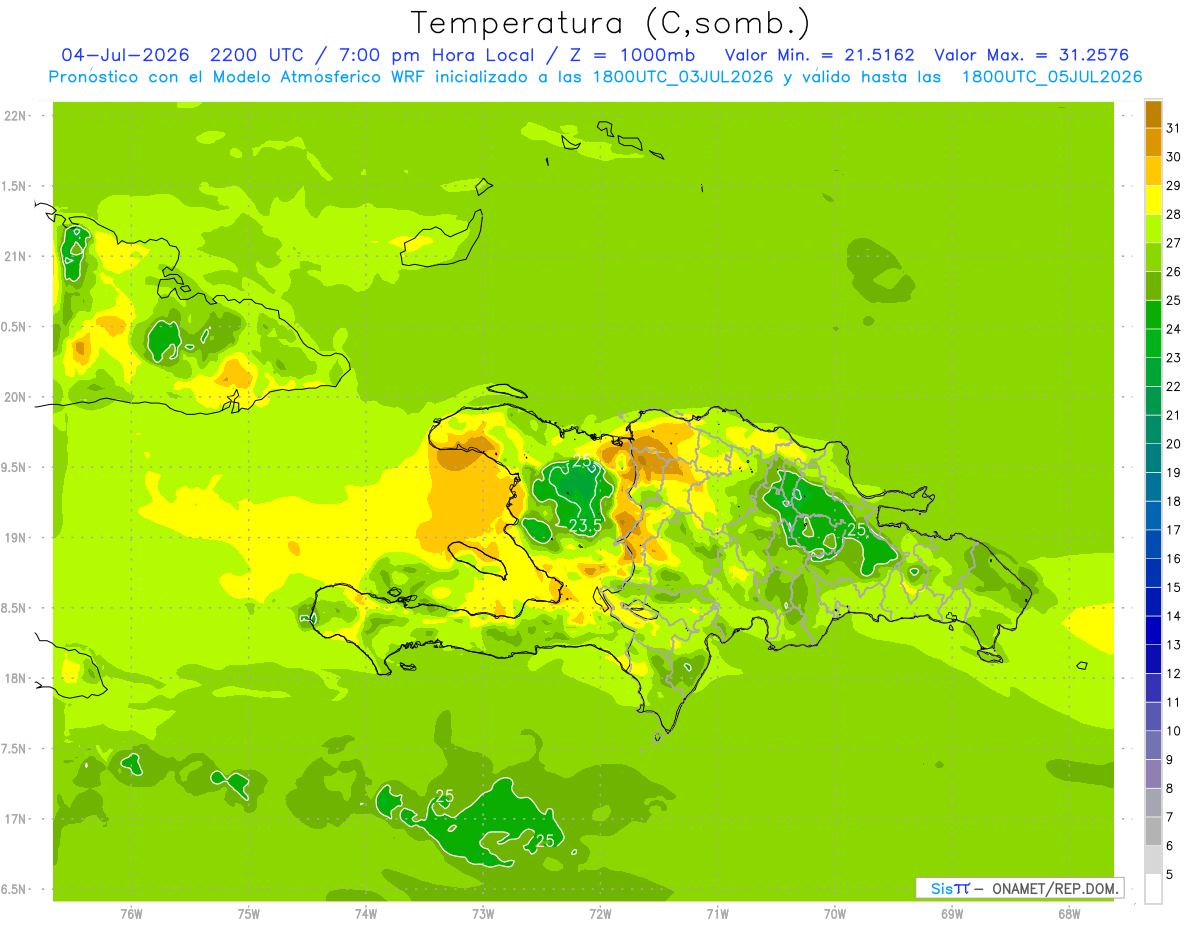Click the teal swatch between 19 and 20
This screenshot has width=1200, height=927.
[1153, 458]
